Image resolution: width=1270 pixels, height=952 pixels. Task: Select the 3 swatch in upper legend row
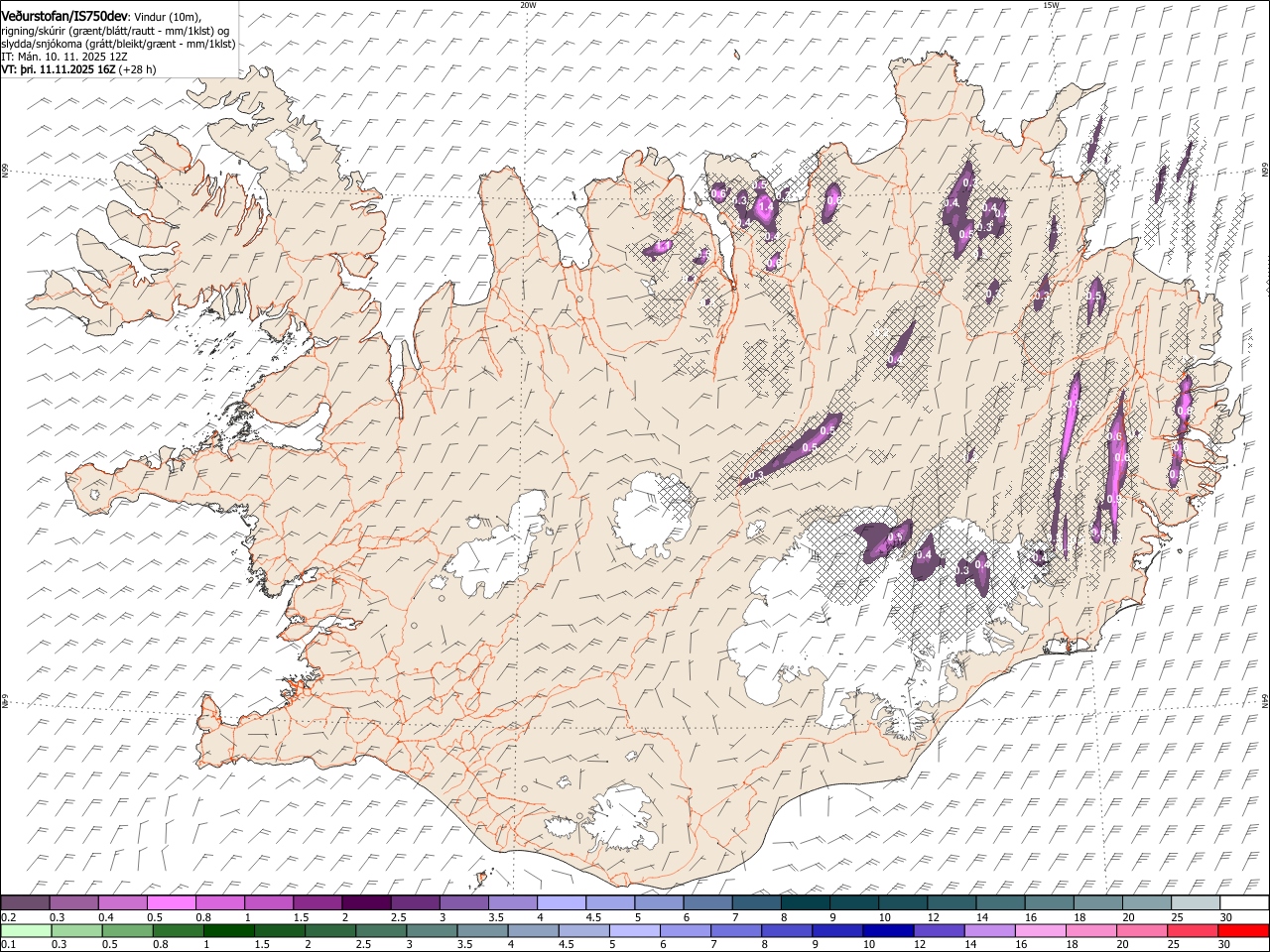[x=463, y=903]
